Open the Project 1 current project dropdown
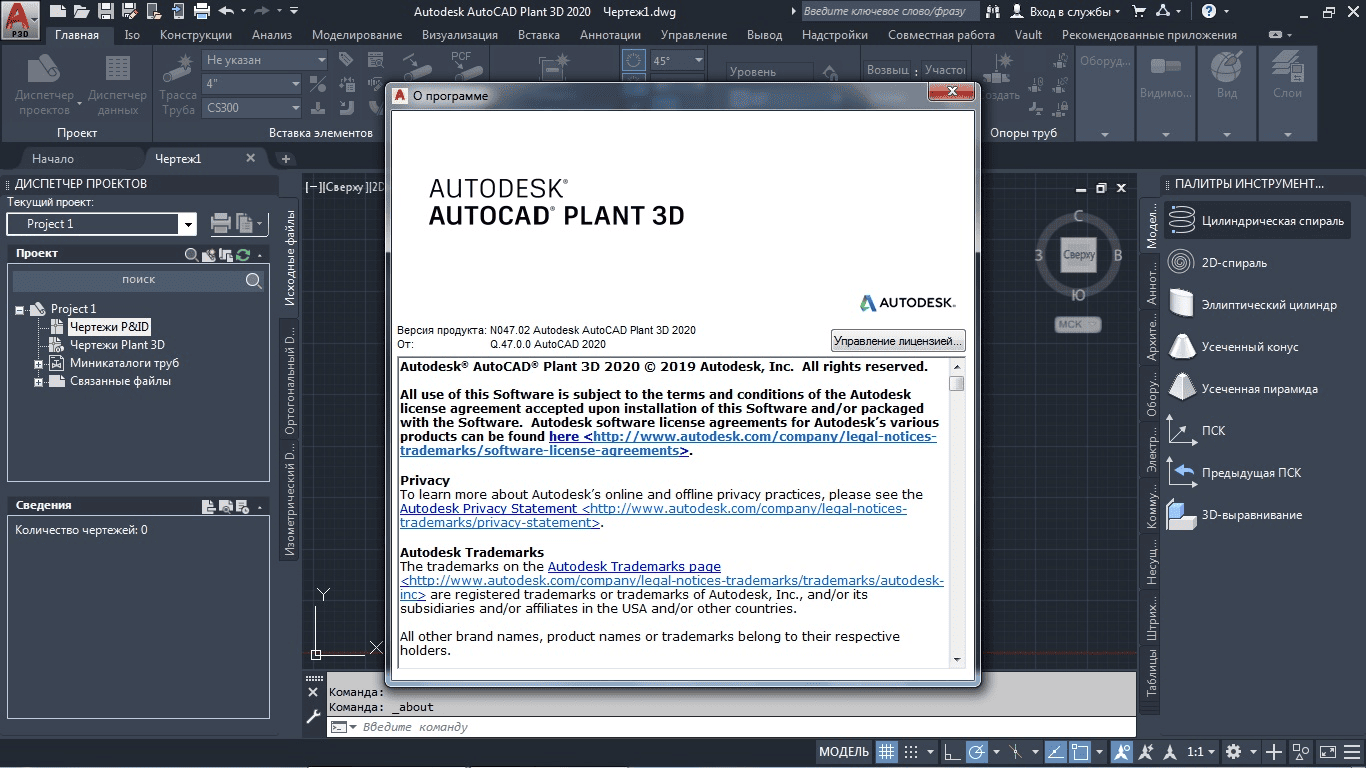 point(186,224)
